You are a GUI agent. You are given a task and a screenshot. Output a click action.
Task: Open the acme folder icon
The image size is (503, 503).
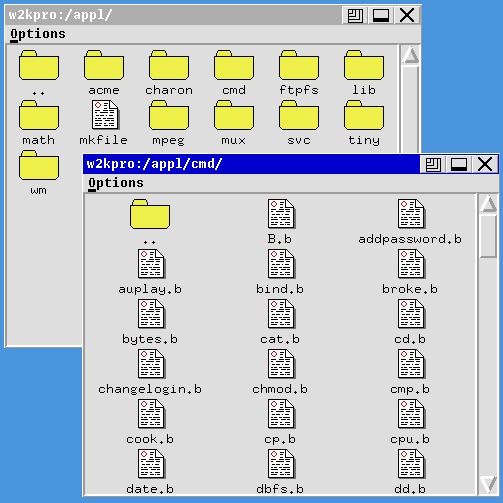(104, 65)
